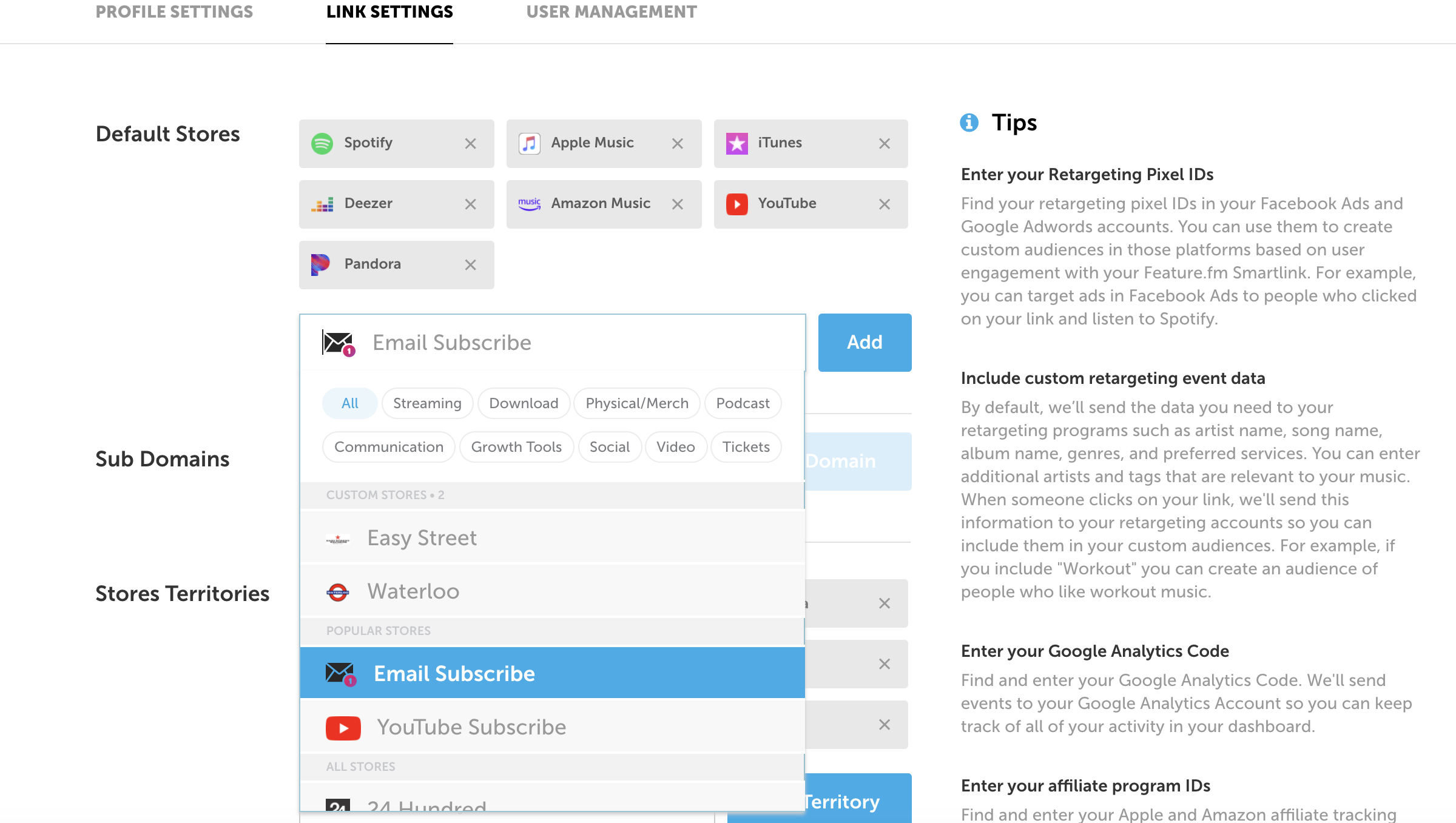The height and width of the screenshot is (823, 1456).
Task: Remove Deezer from default stores
Action: (470, 204)
